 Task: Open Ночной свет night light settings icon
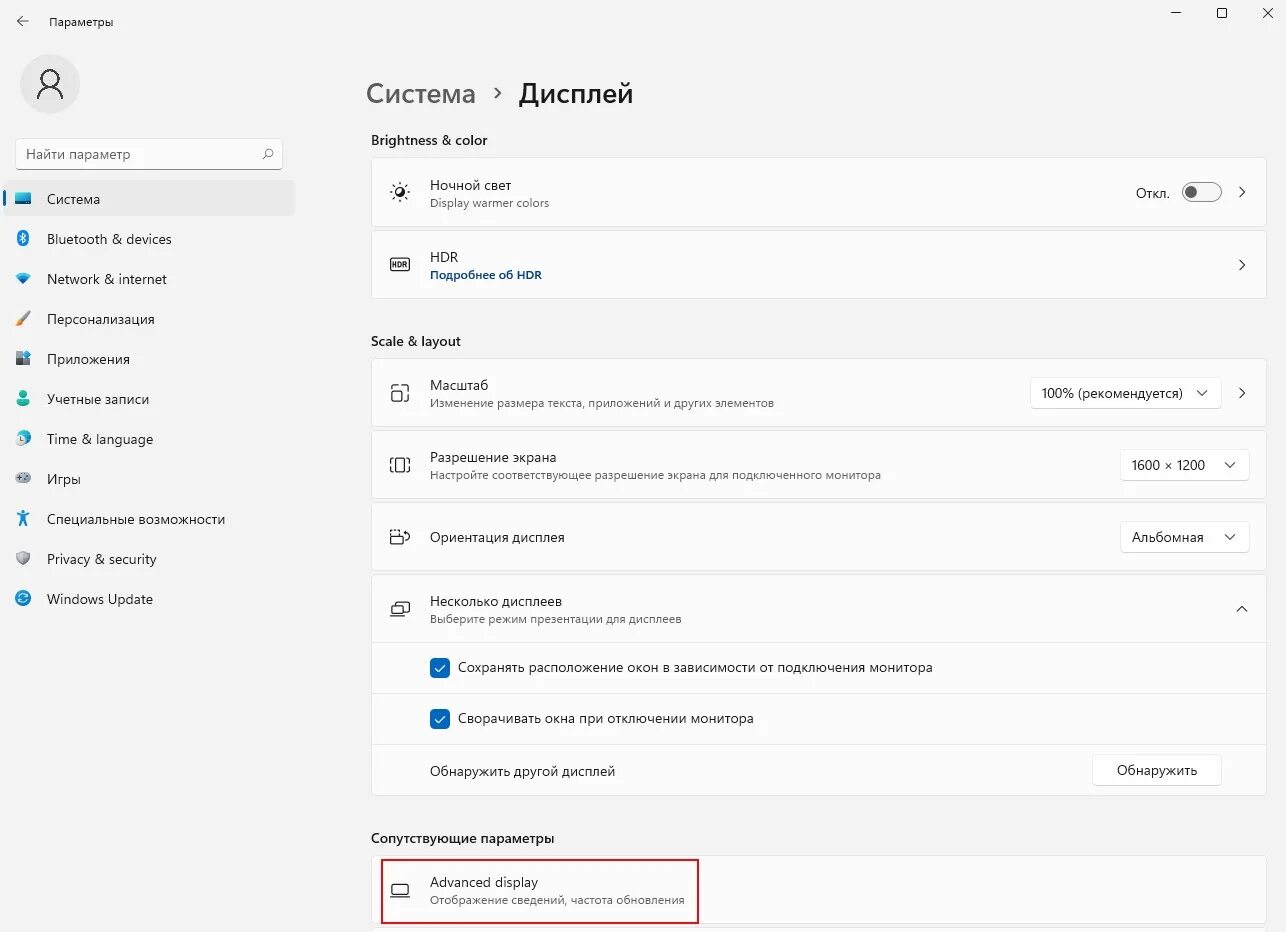pos(399,191)
